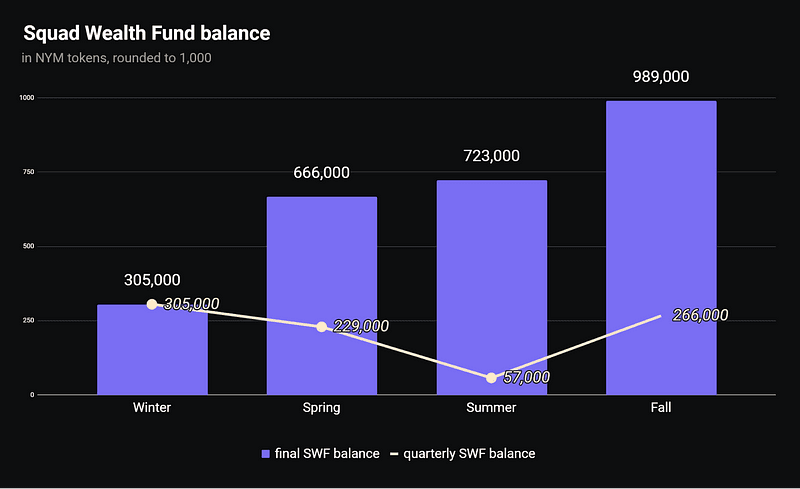The height and width of the screenshot is (489, 800).
Task: Click the purple final SWF balance legend swatch
Action: (x=265, y=454)
